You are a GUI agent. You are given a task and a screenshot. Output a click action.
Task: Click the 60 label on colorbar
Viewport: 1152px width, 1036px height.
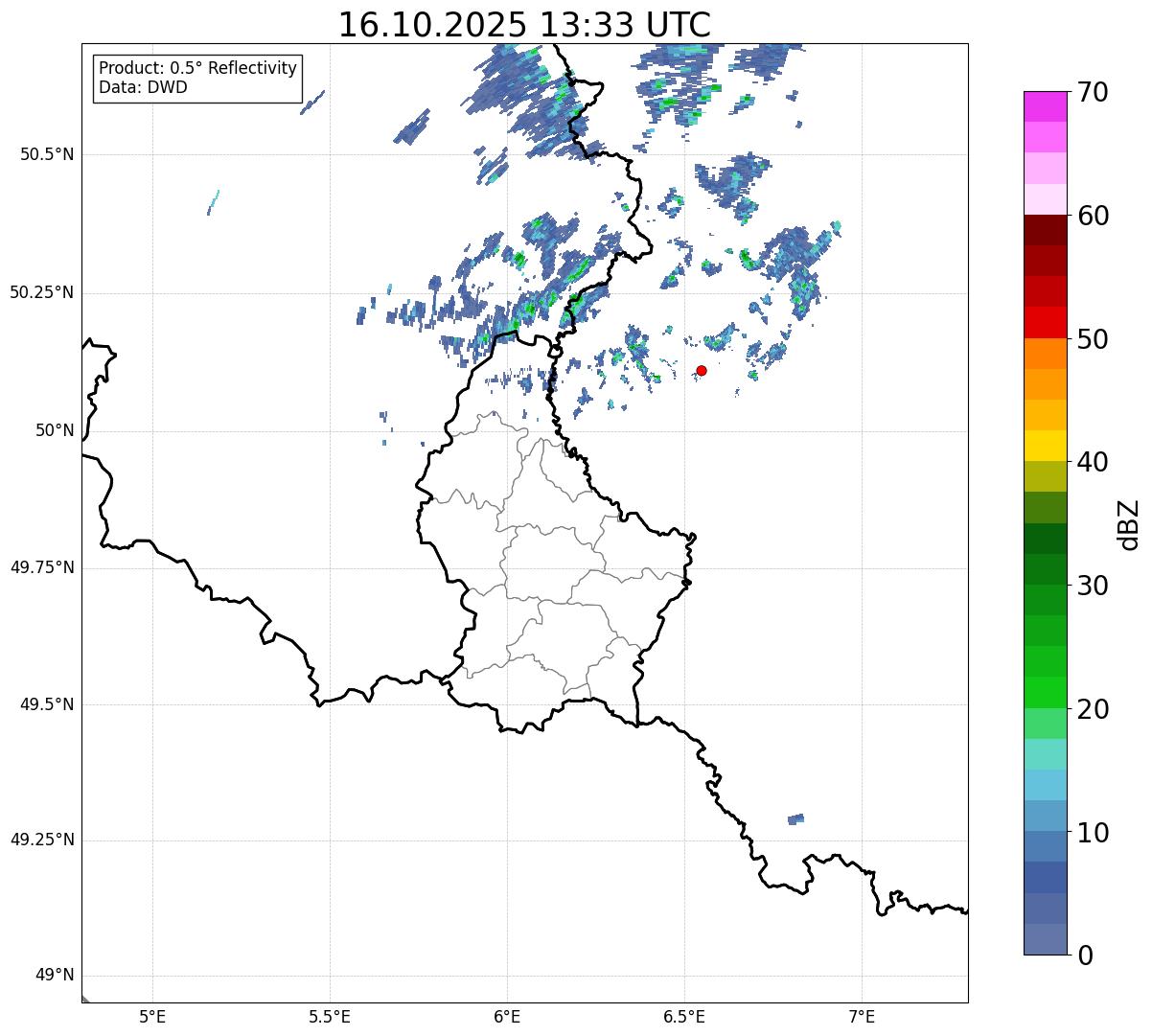point(1093,216)
